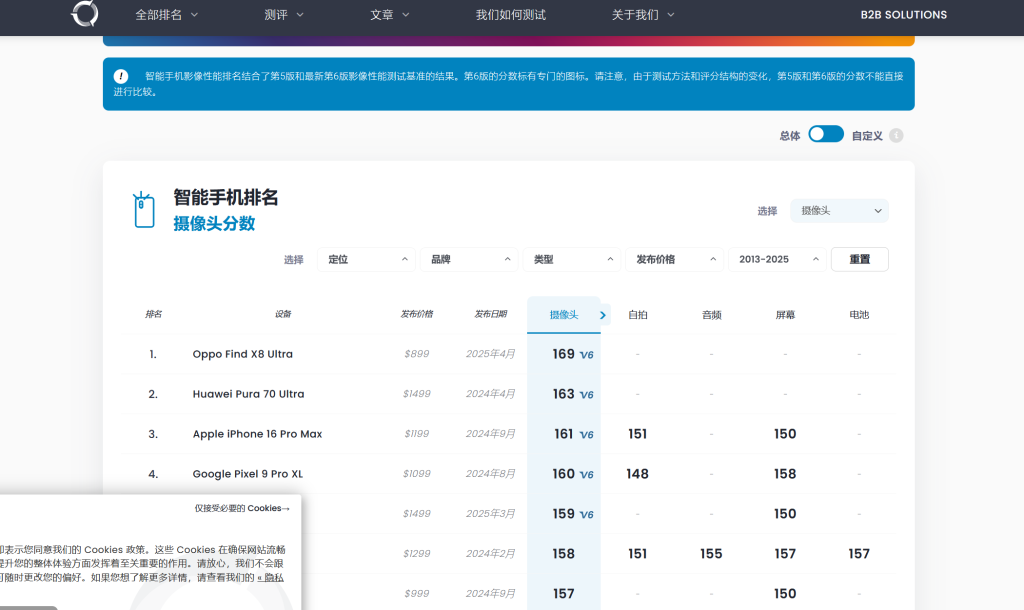Click the 隐私 policy link in cookie popup

[x=270, y=577]
